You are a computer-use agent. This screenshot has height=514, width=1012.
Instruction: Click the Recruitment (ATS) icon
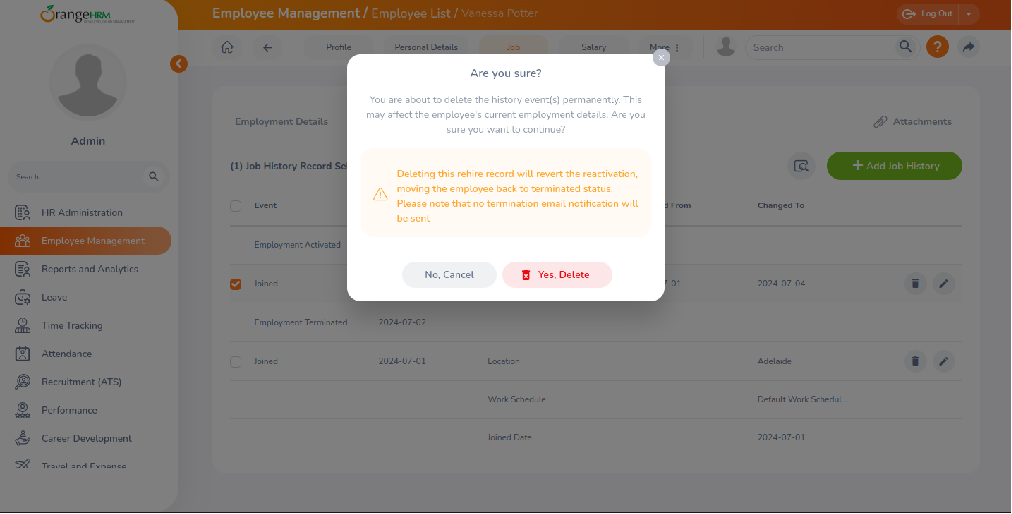pyautogui.click(x=23, y=382)
